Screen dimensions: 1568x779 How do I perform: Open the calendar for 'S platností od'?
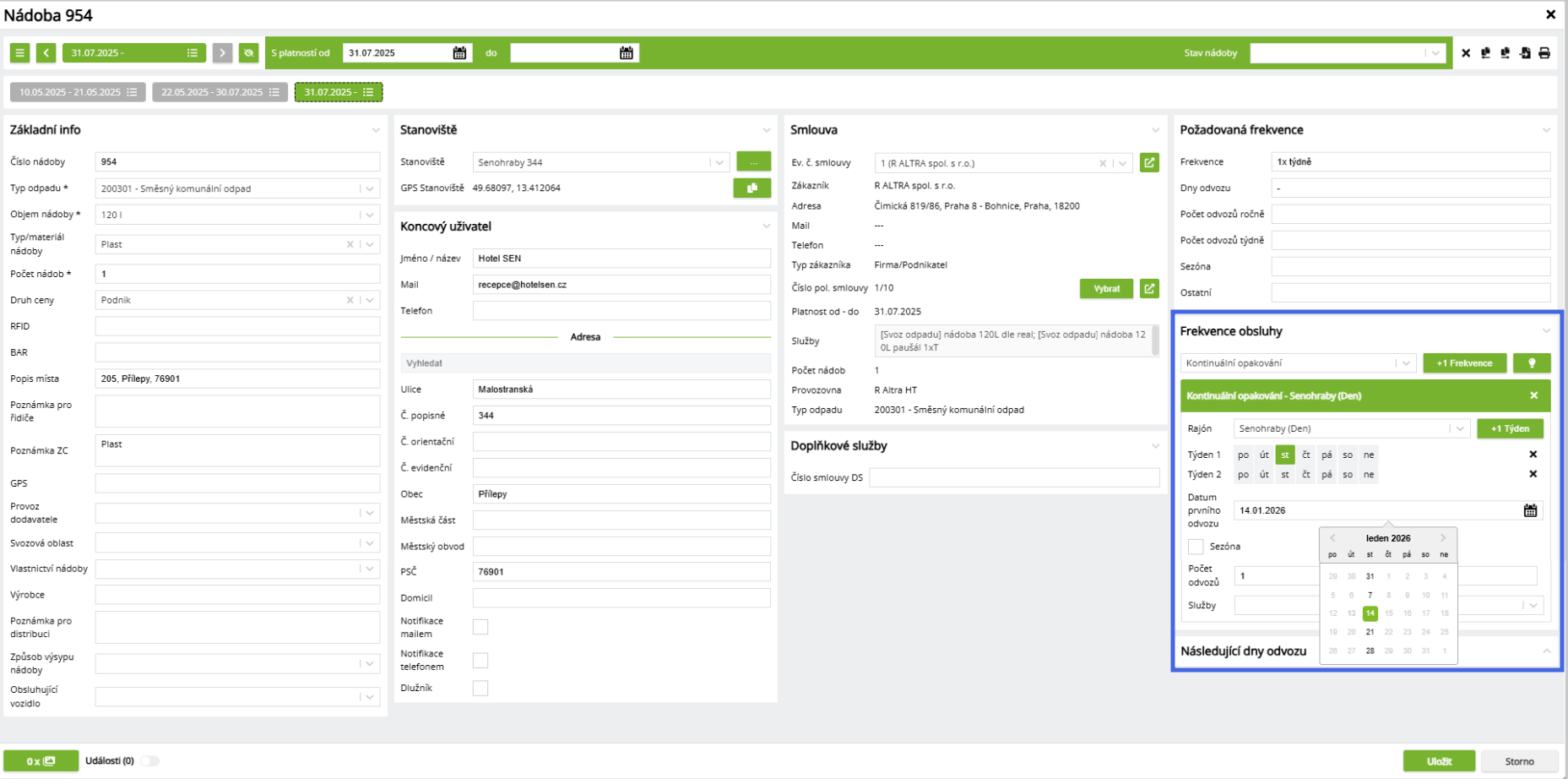tap(459, 53)
